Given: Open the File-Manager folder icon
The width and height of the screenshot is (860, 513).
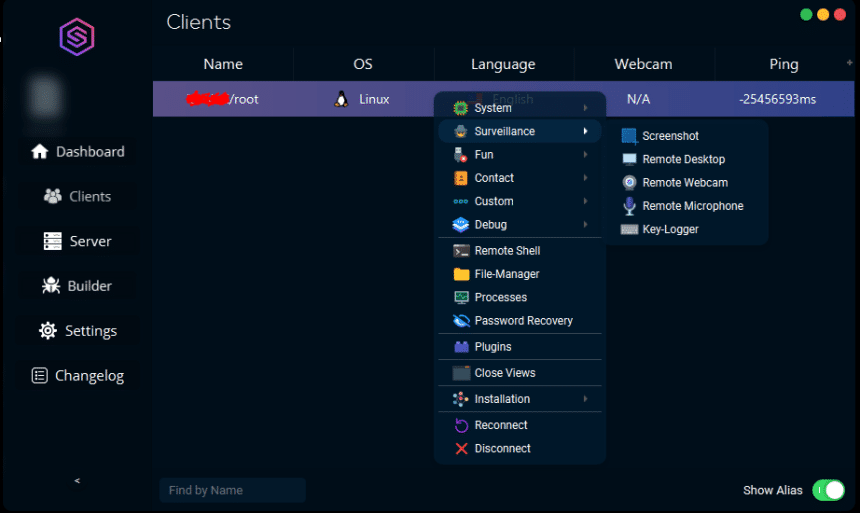Looking at the screenshot, I should [461, 274].
